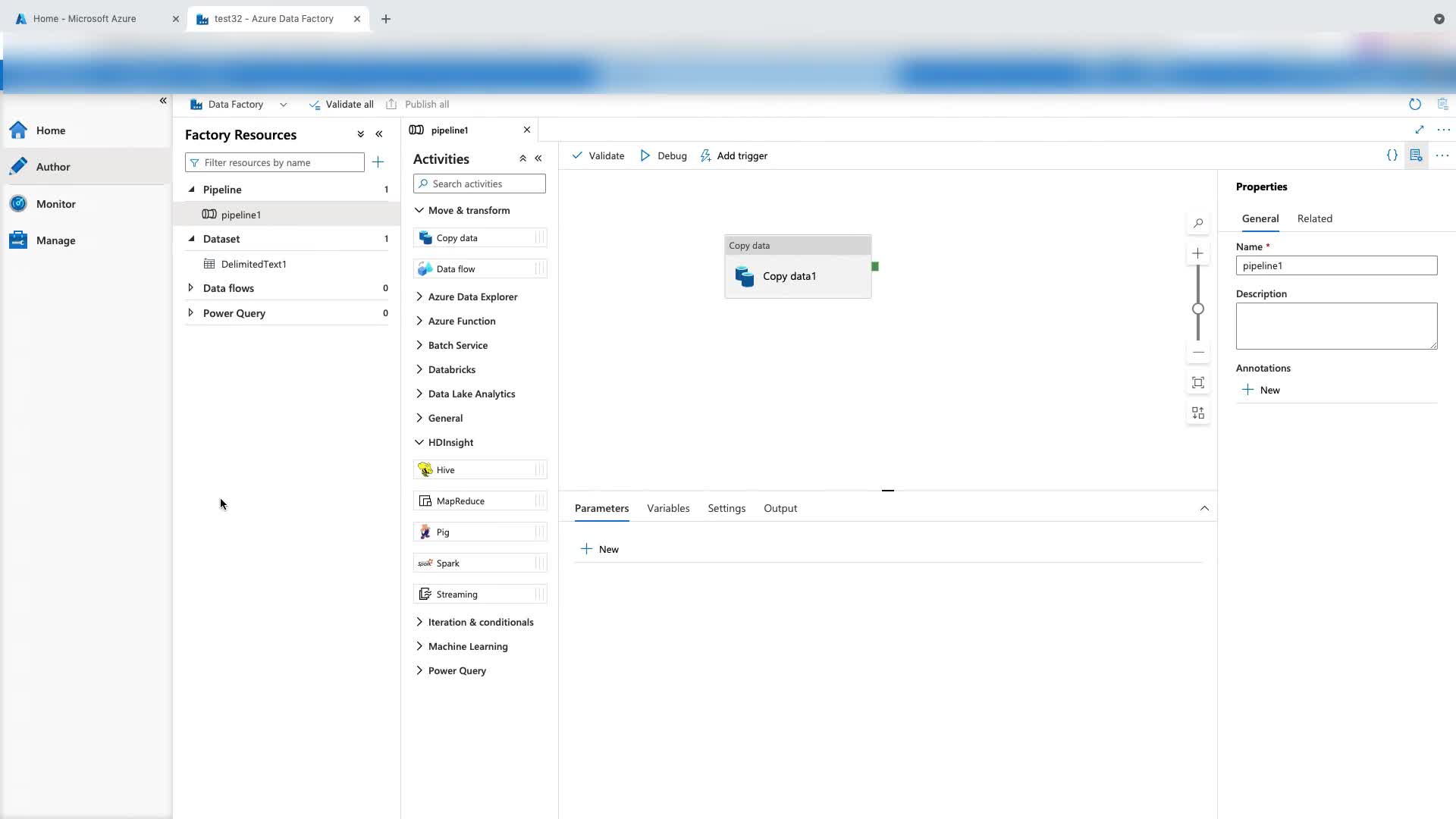Toggle the pipeline properties pane icon
This screenshot has width=1456, height=819.
pyautogui.click(x=1416, y=155)
